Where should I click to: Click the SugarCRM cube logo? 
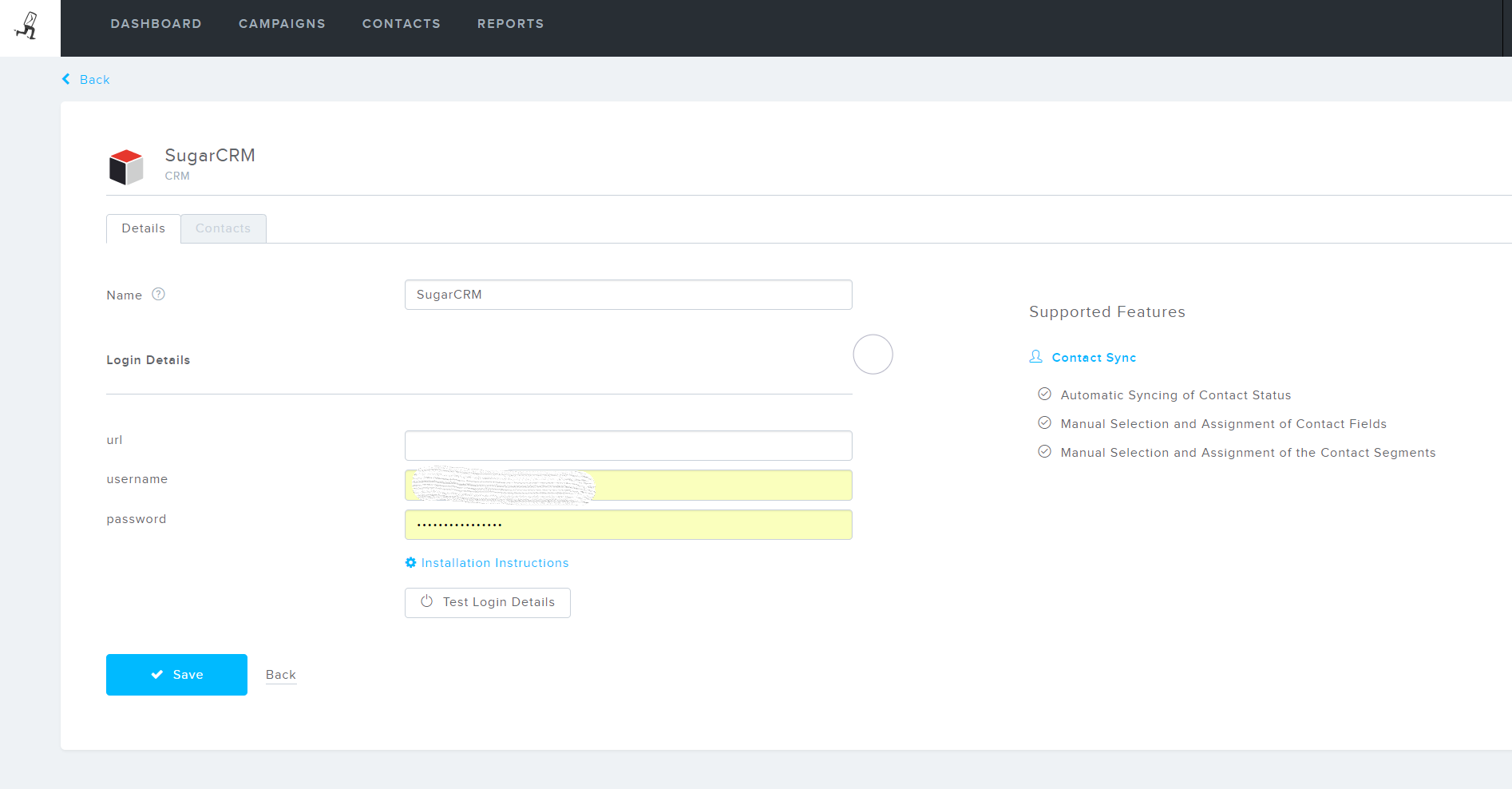coord(126,167)
